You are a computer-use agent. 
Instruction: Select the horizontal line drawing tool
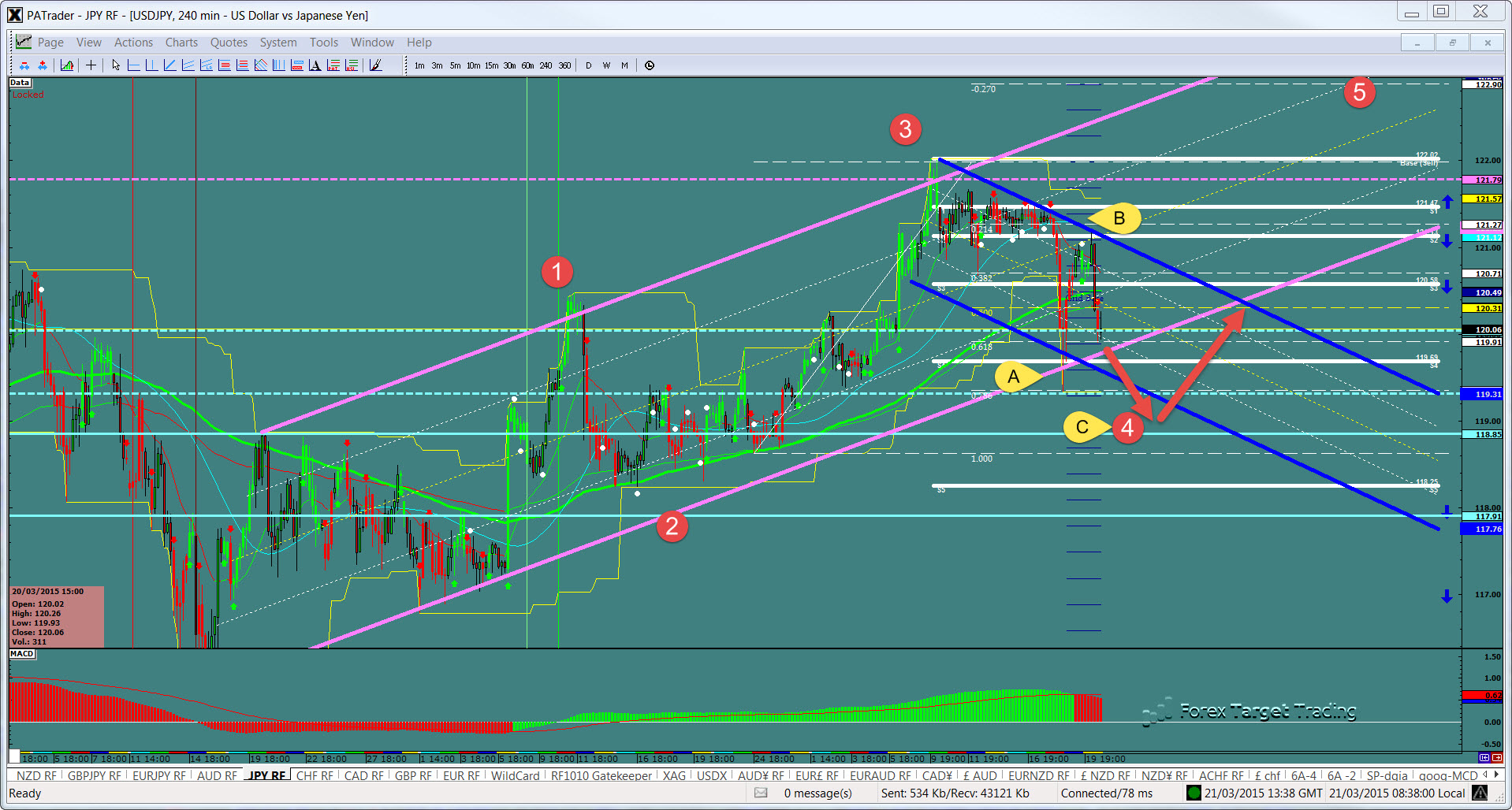coord(133,65)
